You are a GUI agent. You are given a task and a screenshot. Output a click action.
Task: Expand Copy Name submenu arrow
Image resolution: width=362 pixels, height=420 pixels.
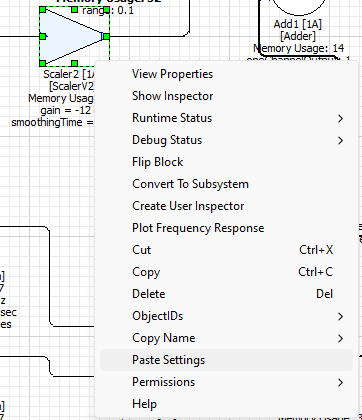340,338
